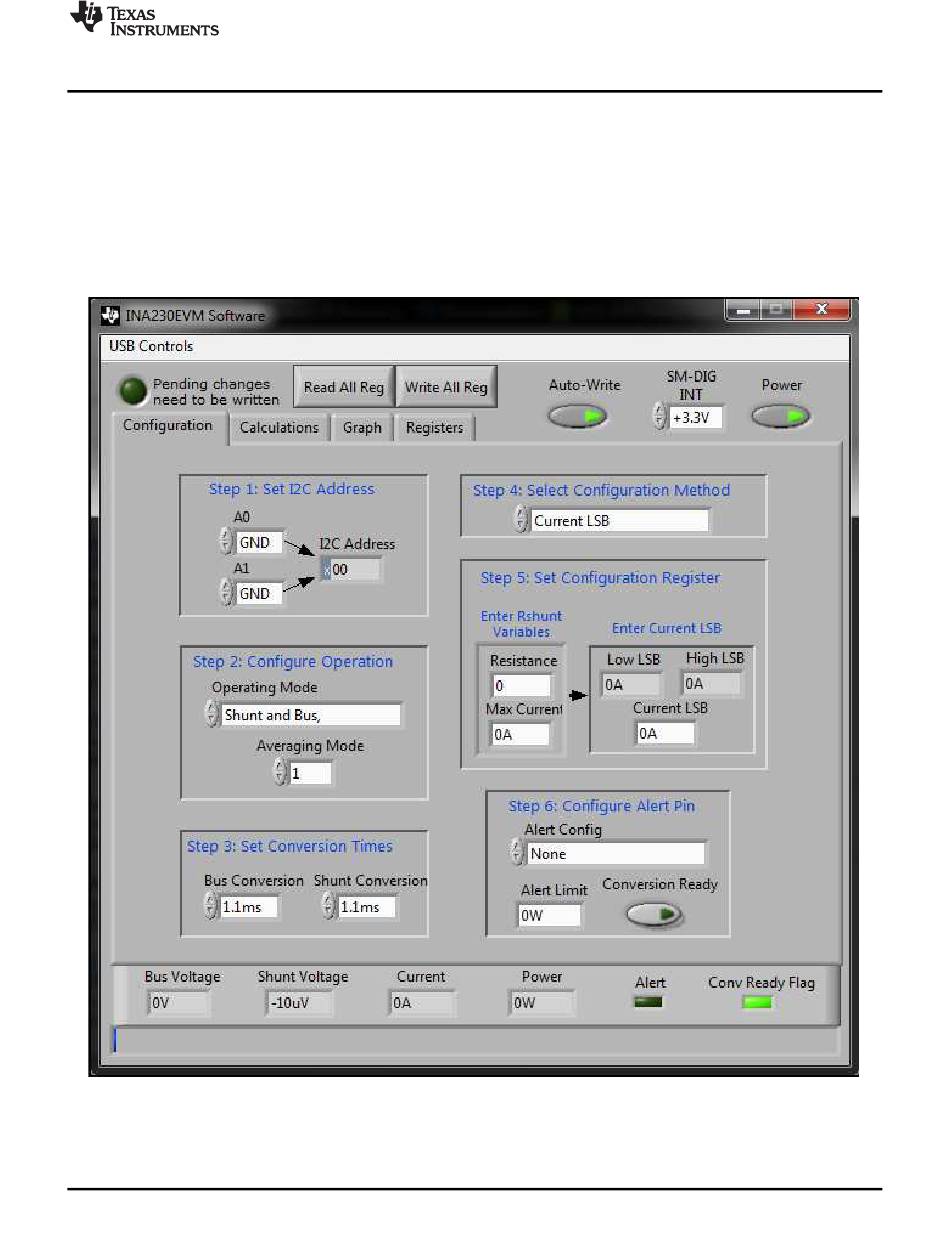Click the Shunt Voltage -10uV readout

300,1003
